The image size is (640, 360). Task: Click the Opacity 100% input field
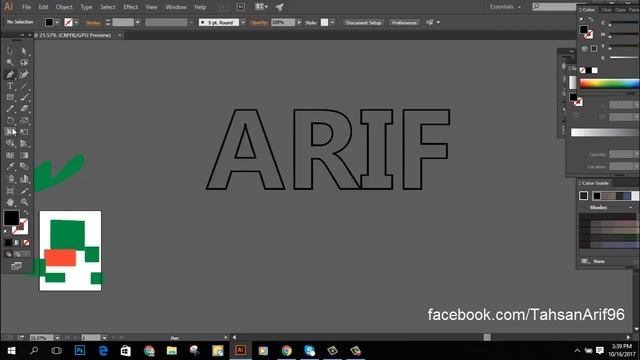[x=283, y=22]
